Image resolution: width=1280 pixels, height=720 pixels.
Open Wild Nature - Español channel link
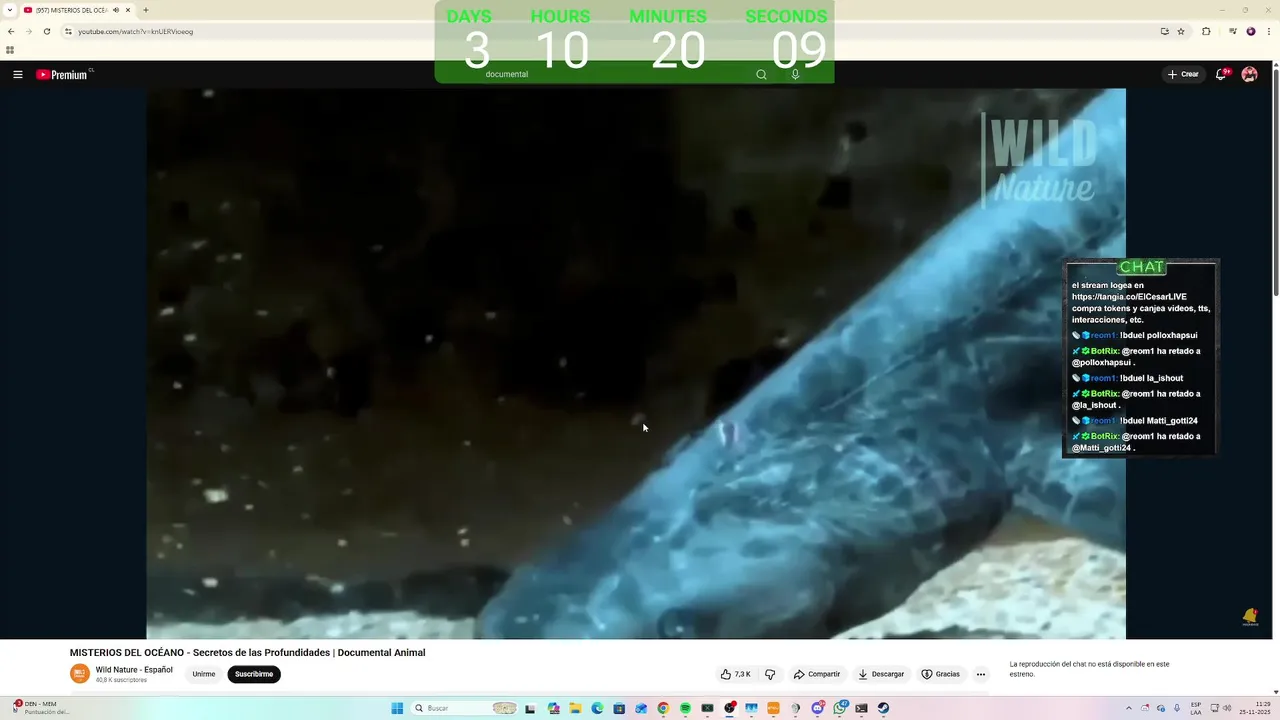(134, 670)
